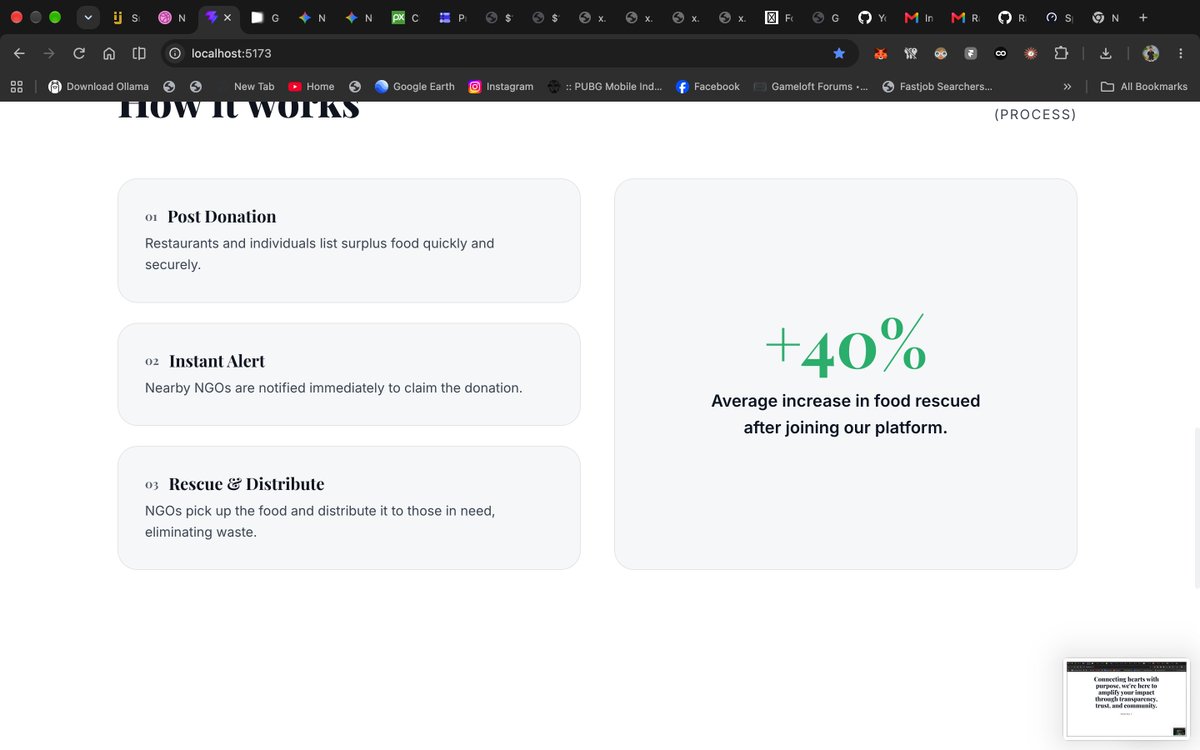1200x750 pixels.
Task: Open the red fox extension icon
Action: point(881,53)
